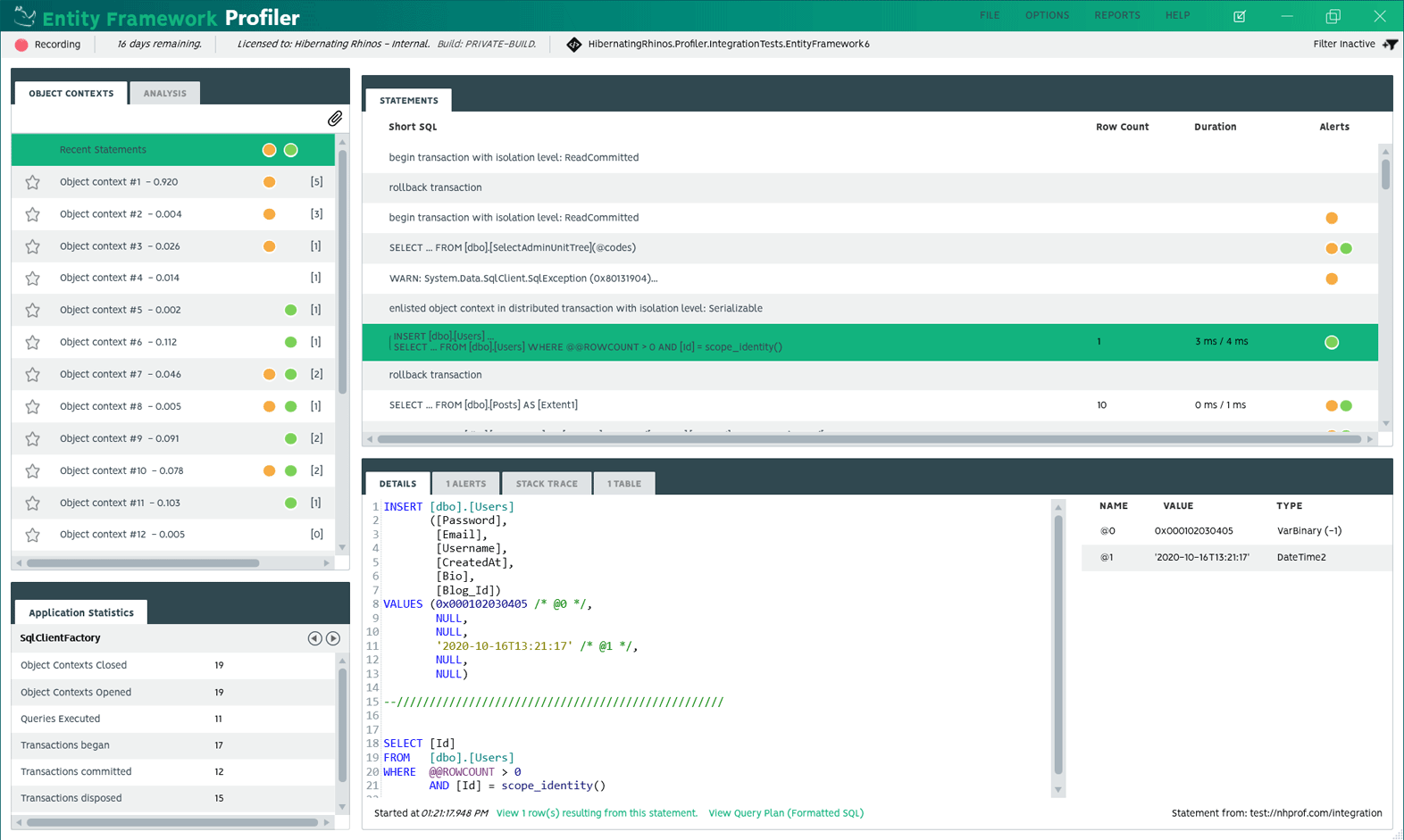Switch to the ANALYSIS tab
This screenshot has width=1404, height=840.
click(165, 93)
